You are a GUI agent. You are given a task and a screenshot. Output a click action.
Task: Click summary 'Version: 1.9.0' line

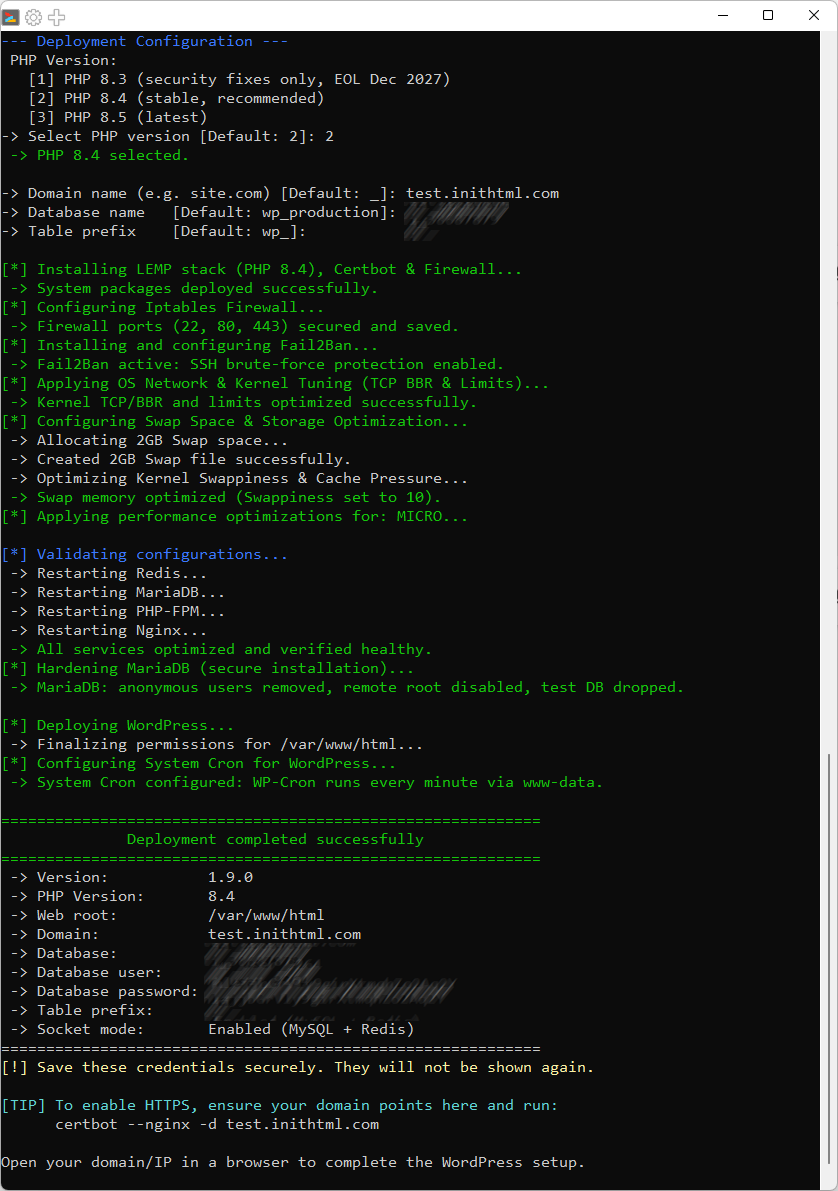(x=131, y=877)
